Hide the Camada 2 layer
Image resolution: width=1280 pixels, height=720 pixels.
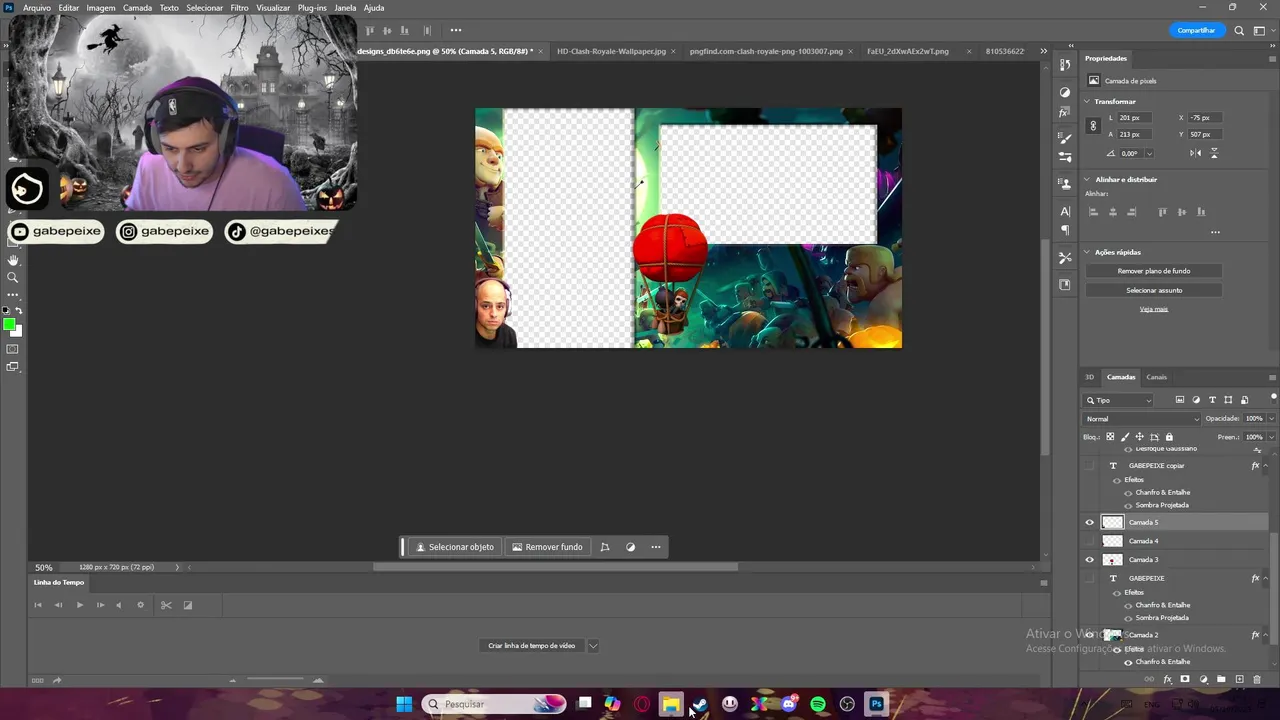[x=1090, y=635]
